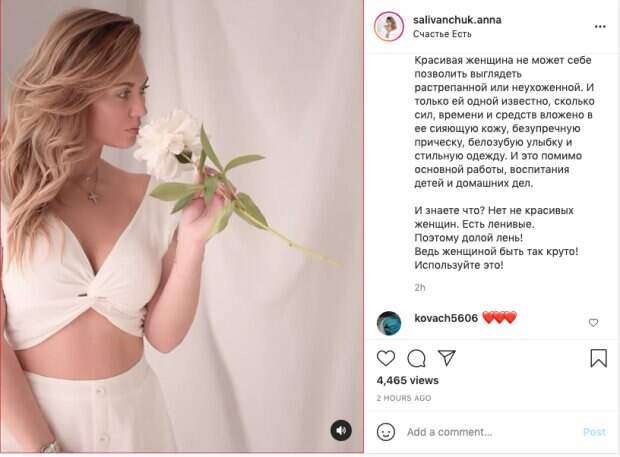Click salivanchuk.anna profile avatar
This screenshot has width=620, height=457.
click(387, 27)
